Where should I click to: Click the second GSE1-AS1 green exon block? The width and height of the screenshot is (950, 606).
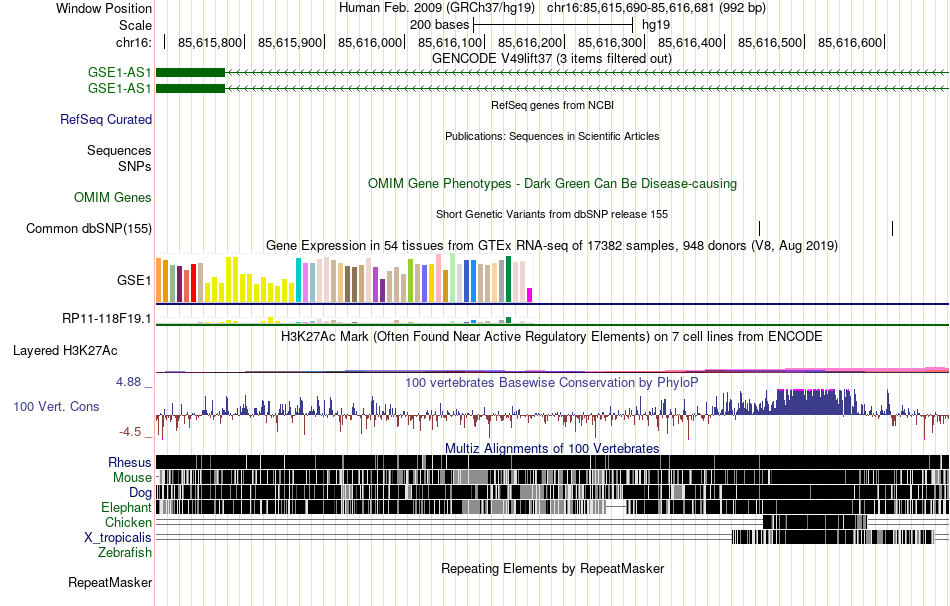coord(190,88)
